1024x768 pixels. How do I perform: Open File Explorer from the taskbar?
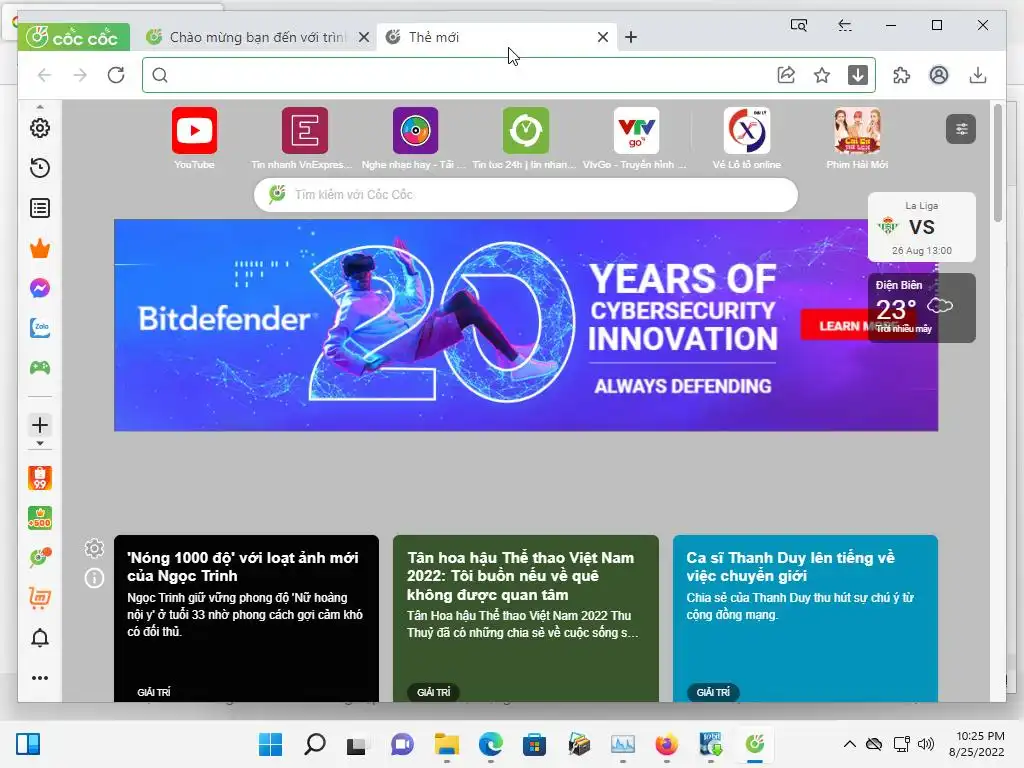(x=447, y=744)
